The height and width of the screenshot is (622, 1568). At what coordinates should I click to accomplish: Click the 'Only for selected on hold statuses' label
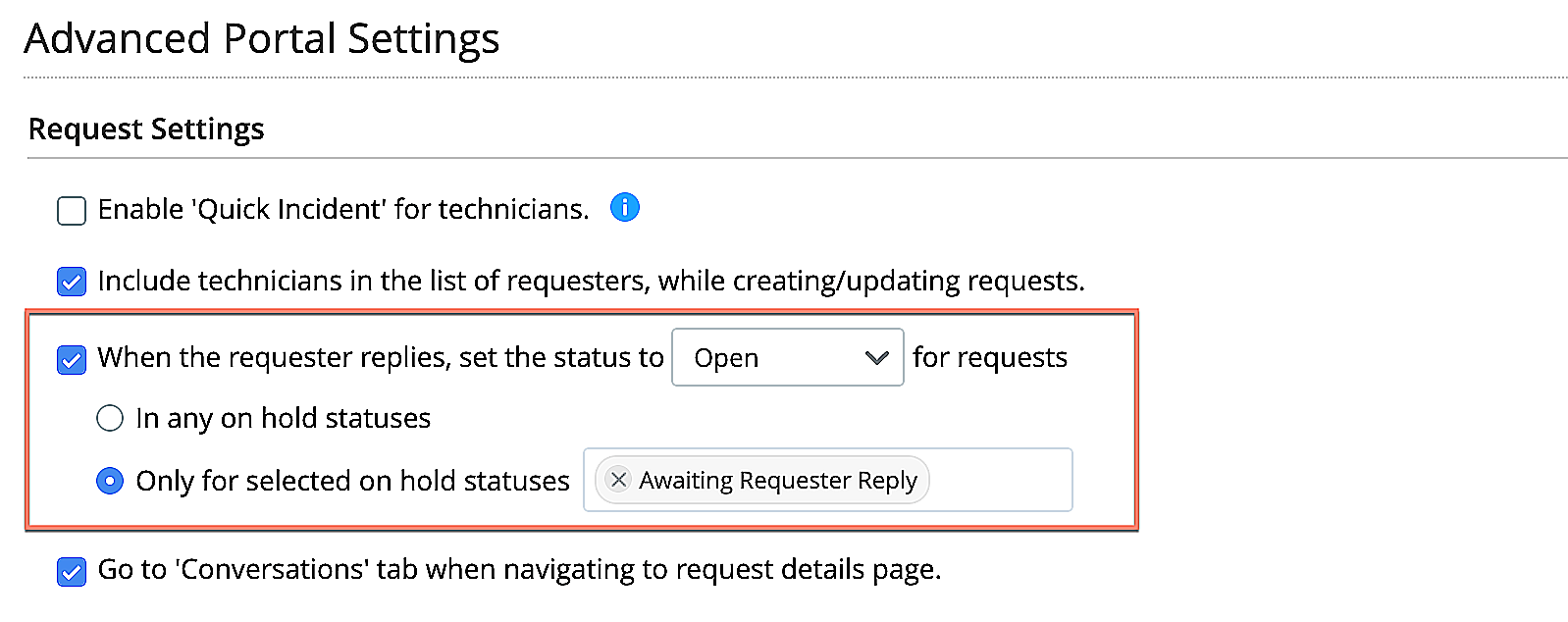pyautogui.click(x=352, y=481)
